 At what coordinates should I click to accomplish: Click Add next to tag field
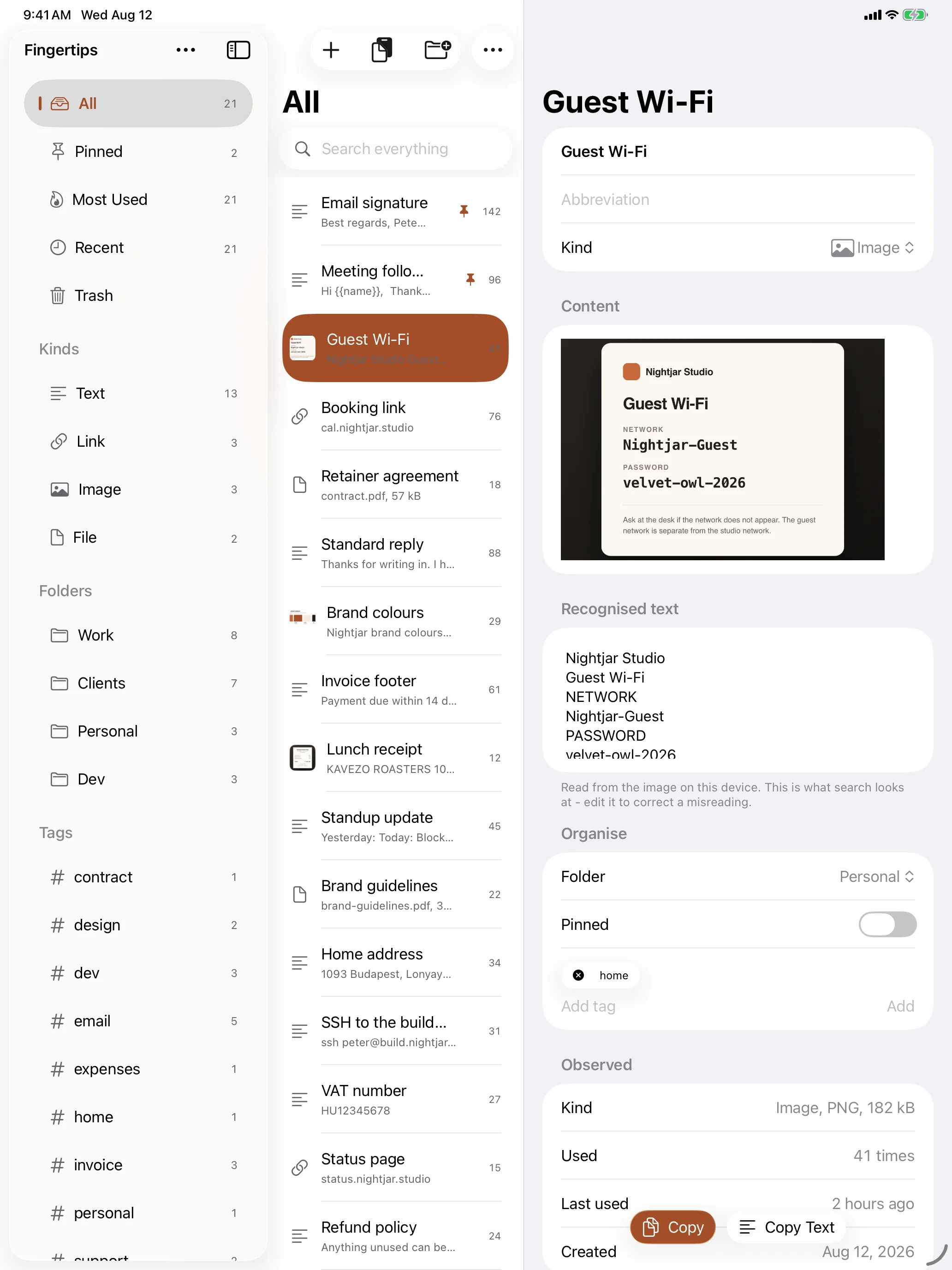(900, 1006)
